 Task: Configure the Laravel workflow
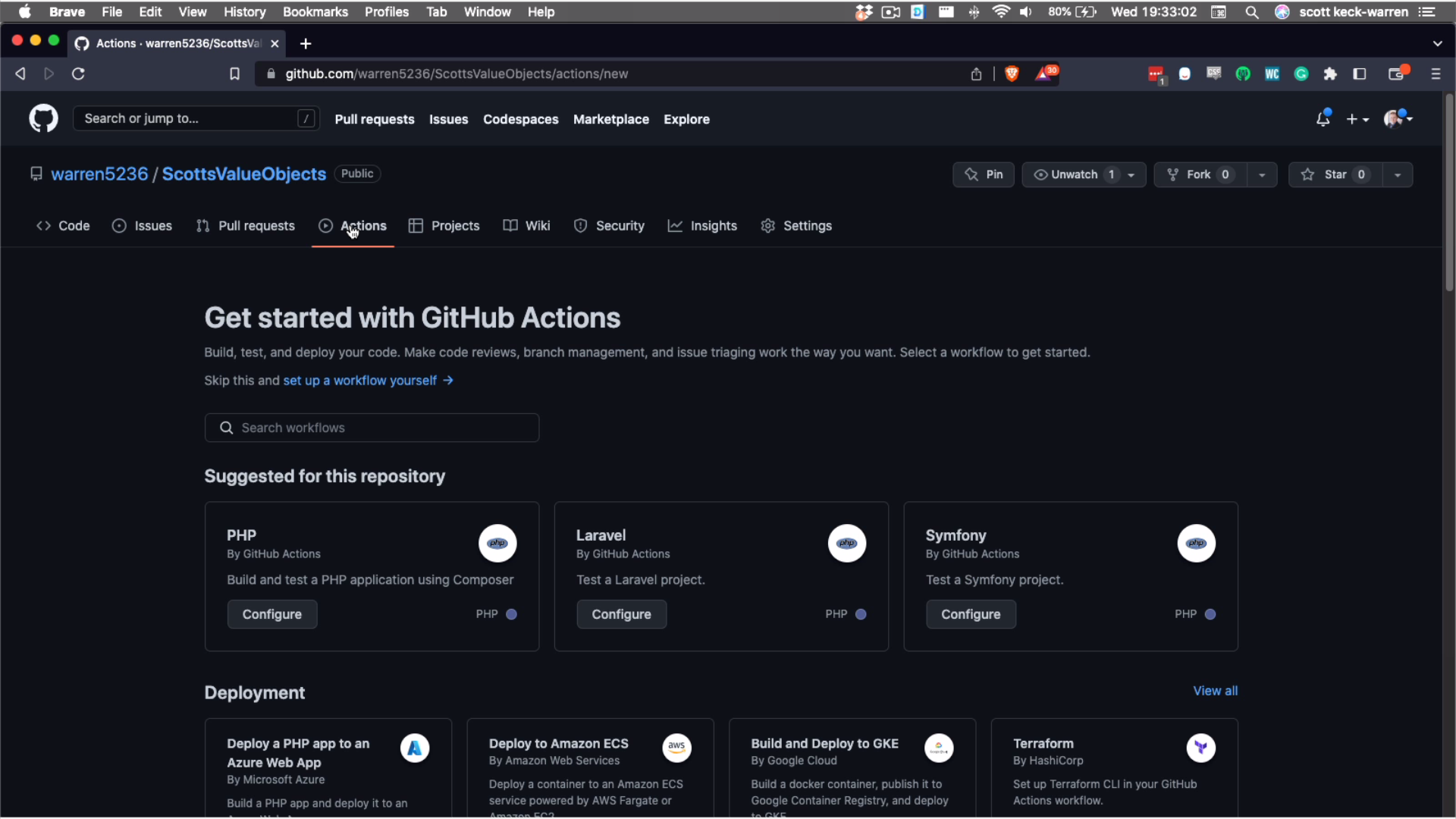pos(621,614)
